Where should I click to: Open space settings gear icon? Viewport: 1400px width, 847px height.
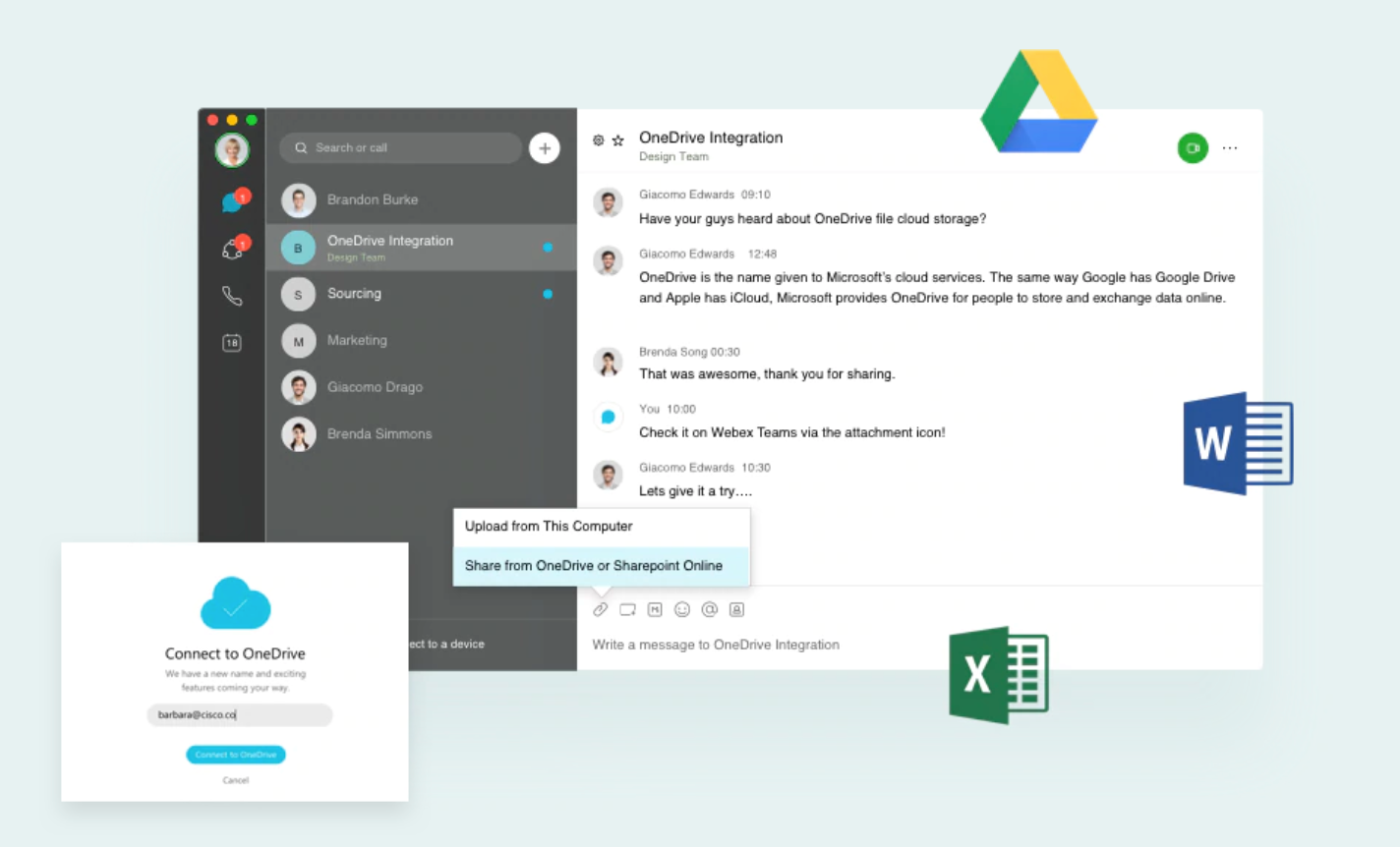(598, 141)
